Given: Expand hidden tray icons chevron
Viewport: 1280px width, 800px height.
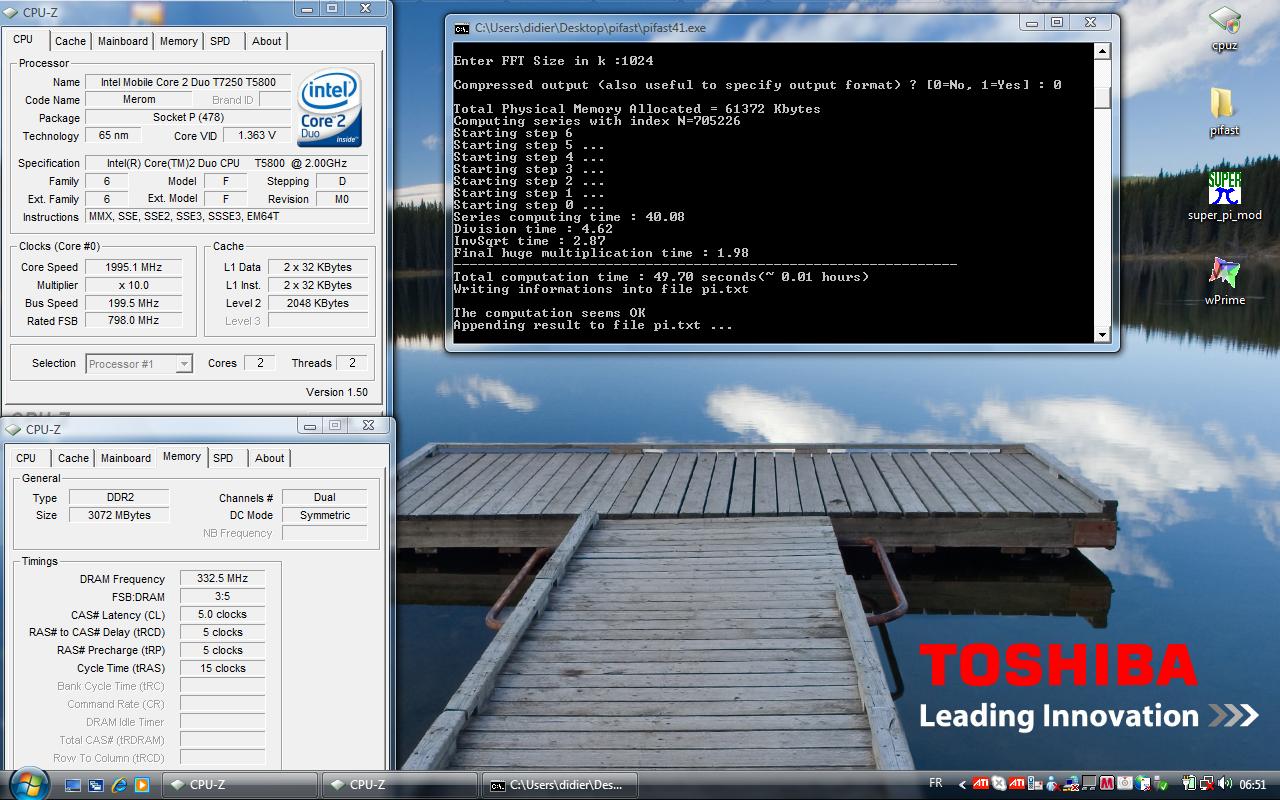Looking at the screenshot, I should 962,784.
